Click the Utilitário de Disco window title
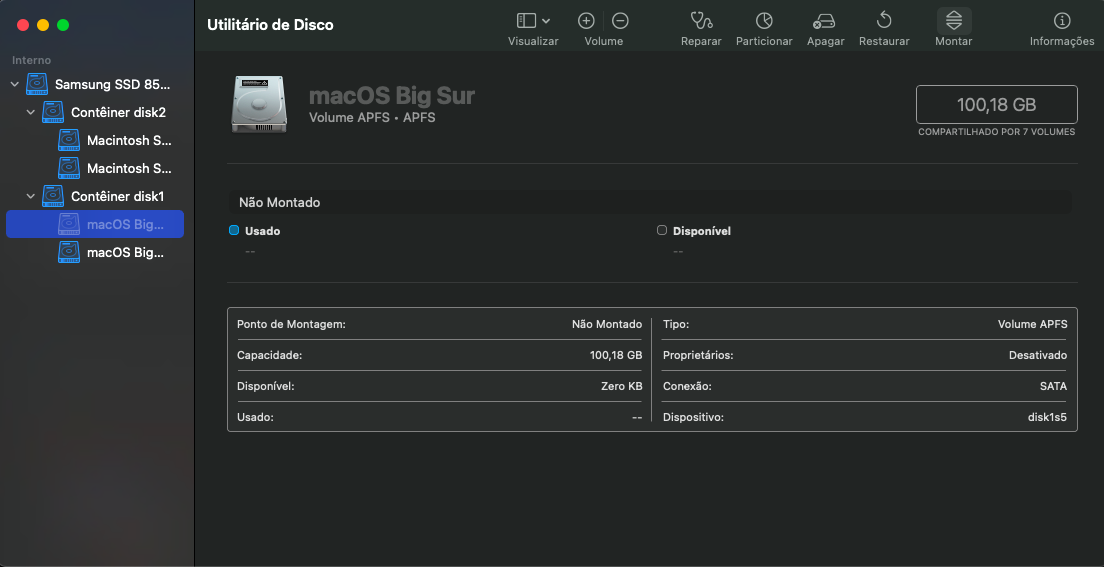Screen dimensions: 1104x567 click(x=270, y=25)
